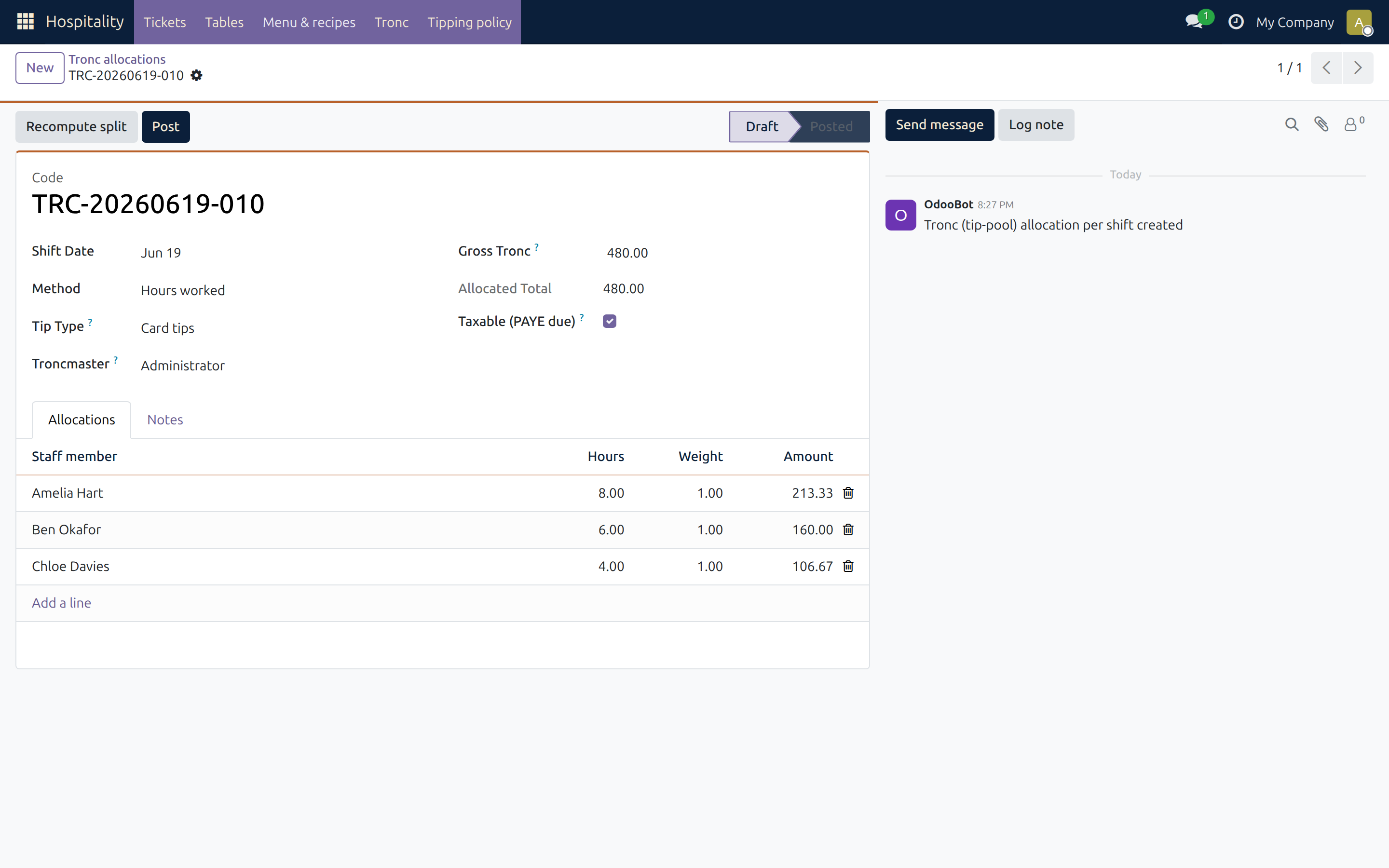
Task: Click the New record button
Action: 40,68
